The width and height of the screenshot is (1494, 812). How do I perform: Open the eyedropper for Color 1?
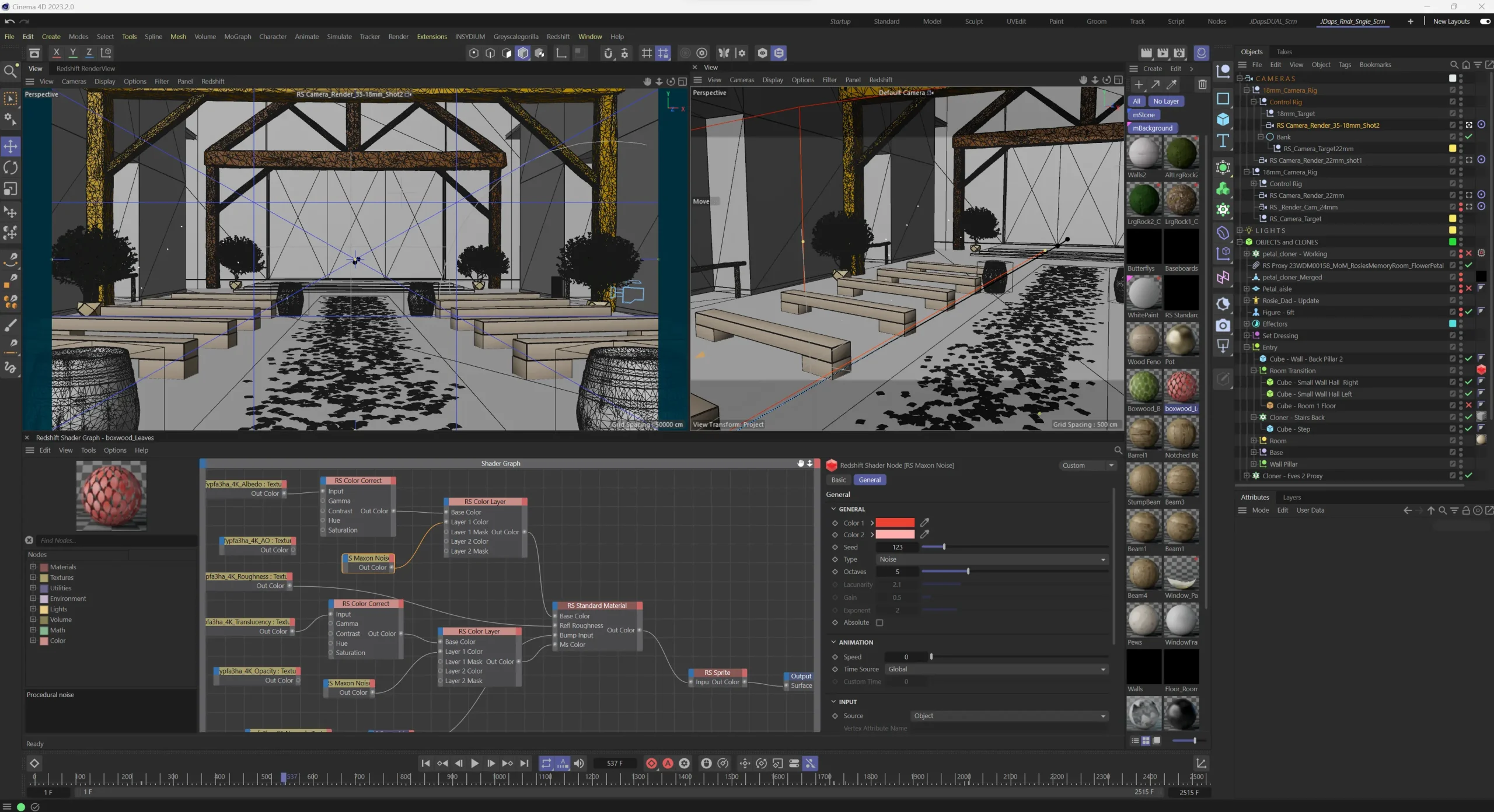(x=924, y=523)
